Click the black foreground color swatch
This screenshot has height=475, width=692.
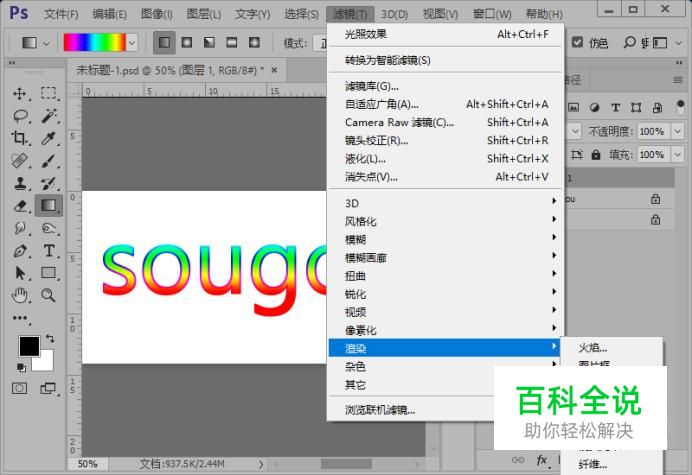[x=29, y=346]
